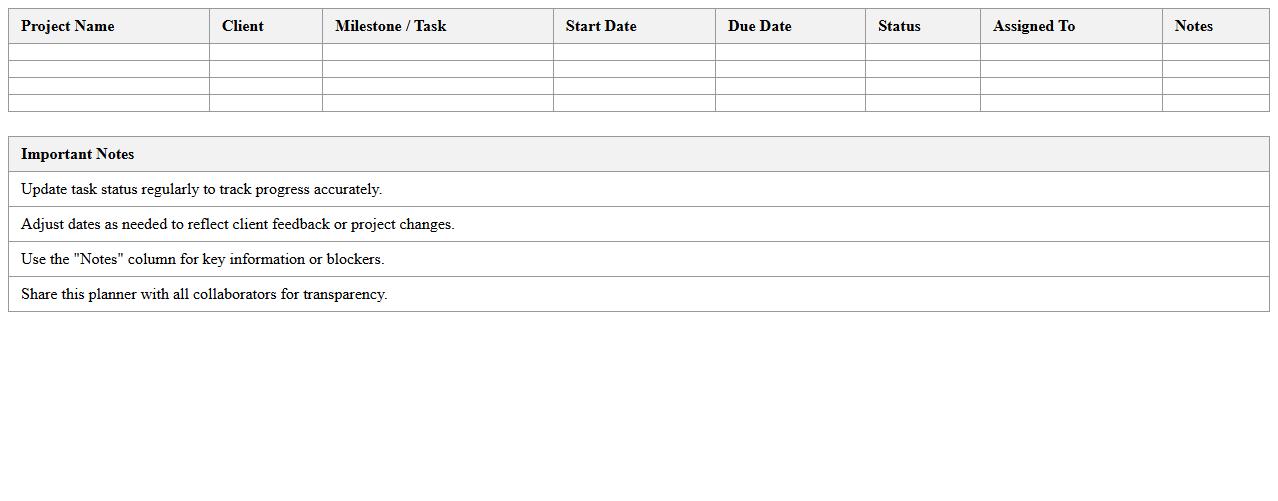Select the first empty Client cell

point(266,52)
